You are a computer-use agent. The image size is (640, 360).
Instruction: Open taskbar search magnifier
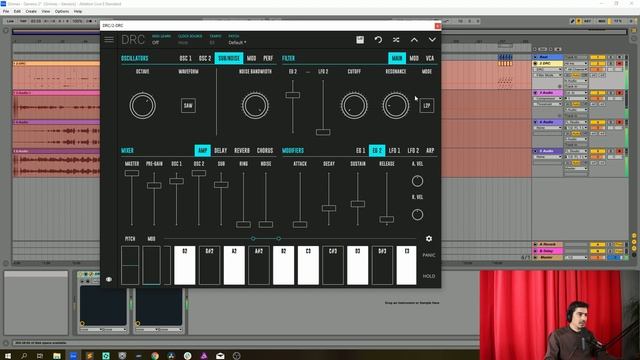tap(24, 356)
